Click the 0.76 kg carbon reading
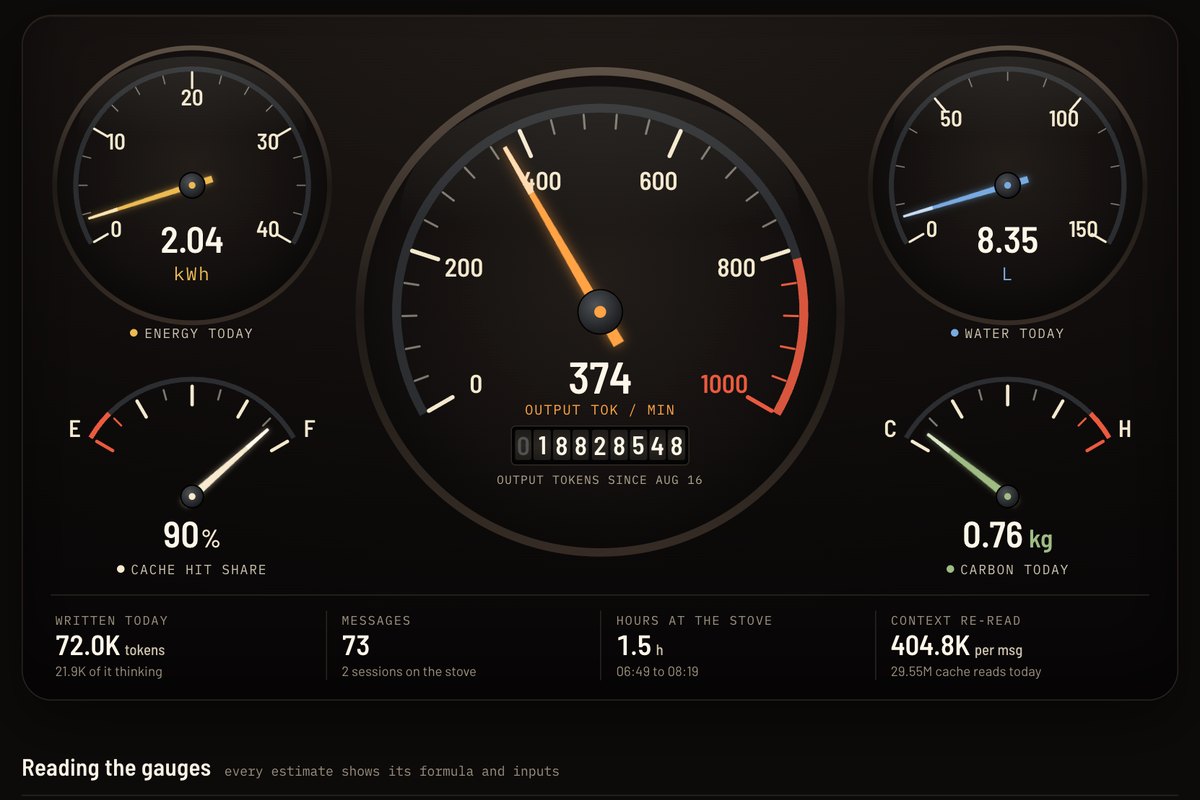 pyautogui.click(x=1007, y=536)
